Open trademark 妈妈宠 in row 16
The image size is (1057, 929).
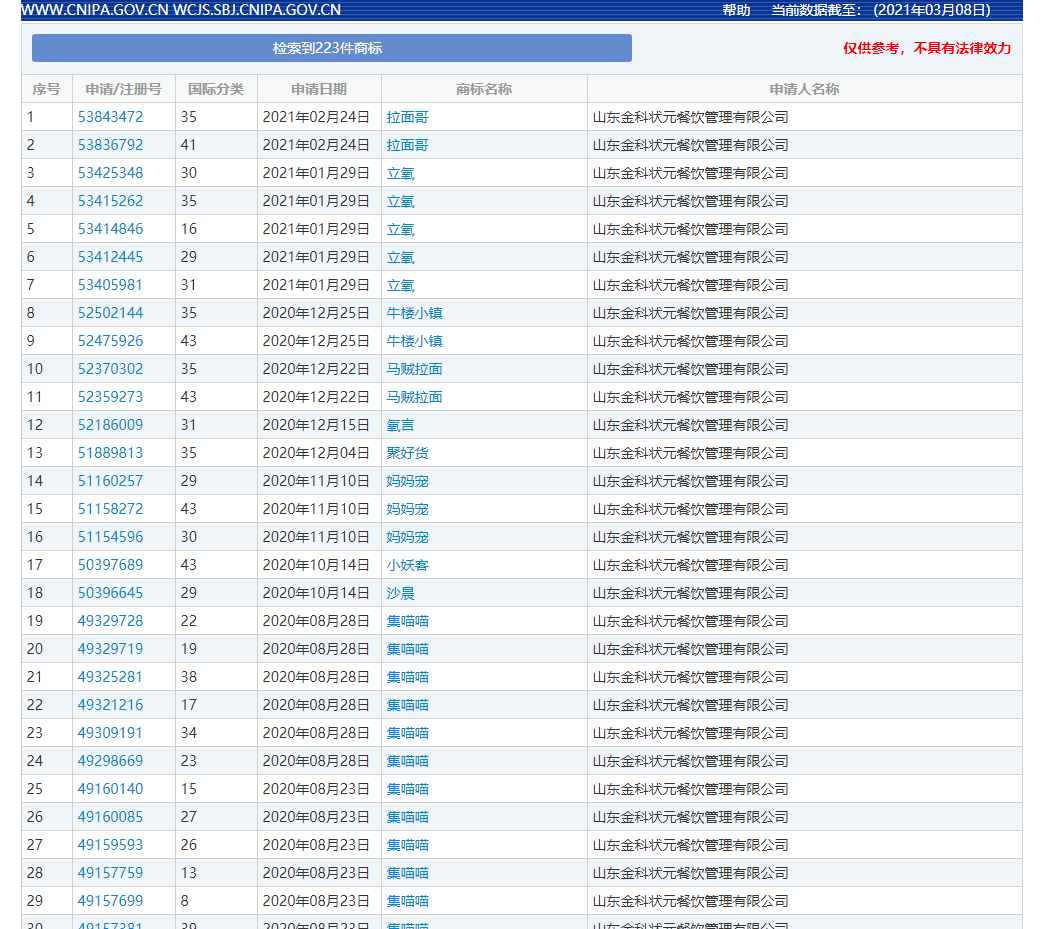click(407, 537)
